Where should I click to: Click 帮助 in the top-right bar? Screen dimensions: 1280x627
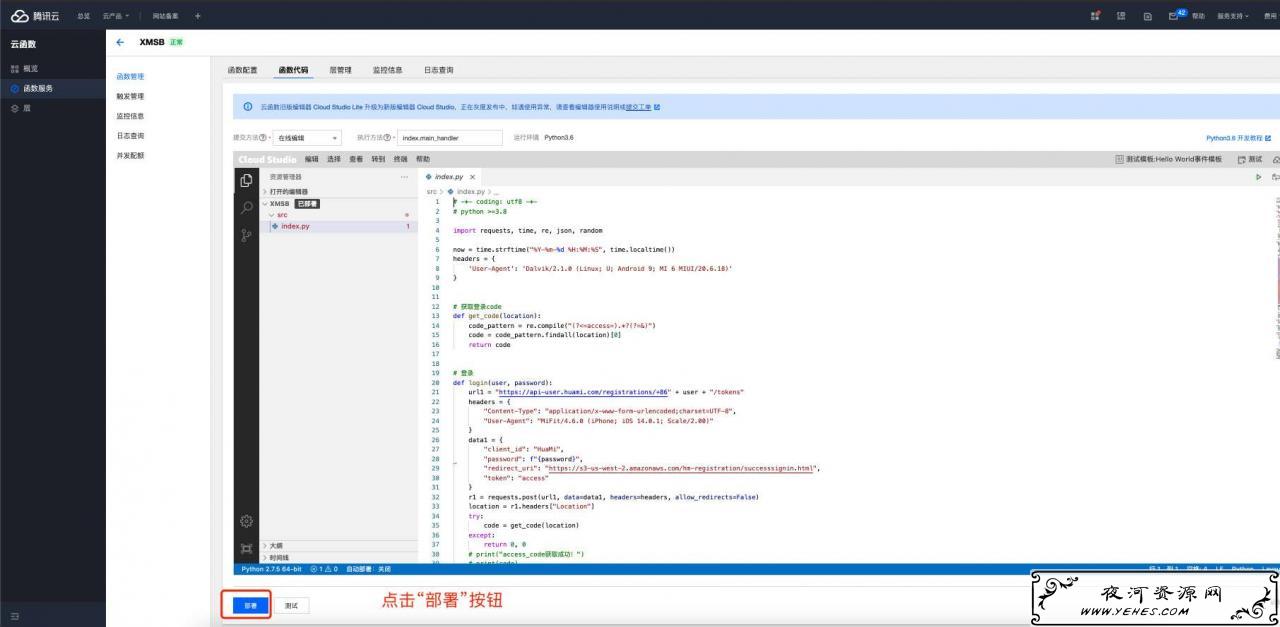pos(1198,16)
